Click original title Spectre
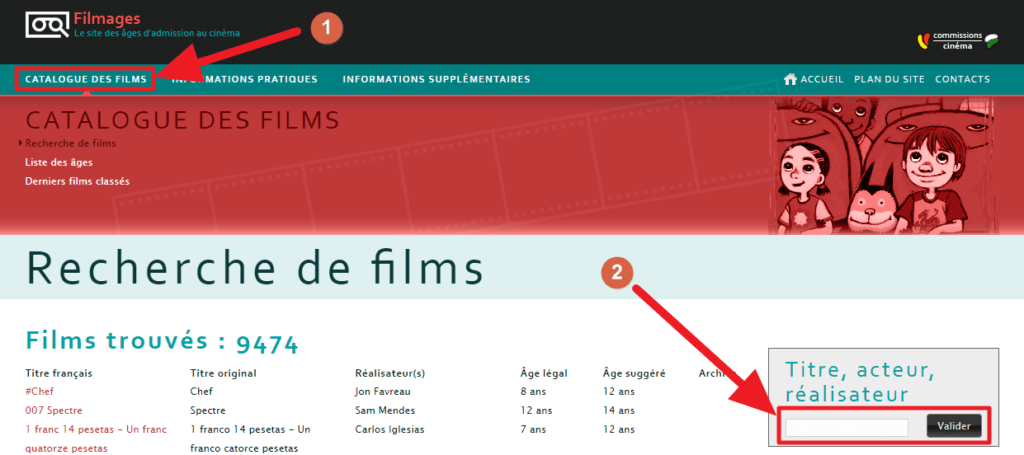Viewport: 1024px width, 455px height. [x=208, y=411]
